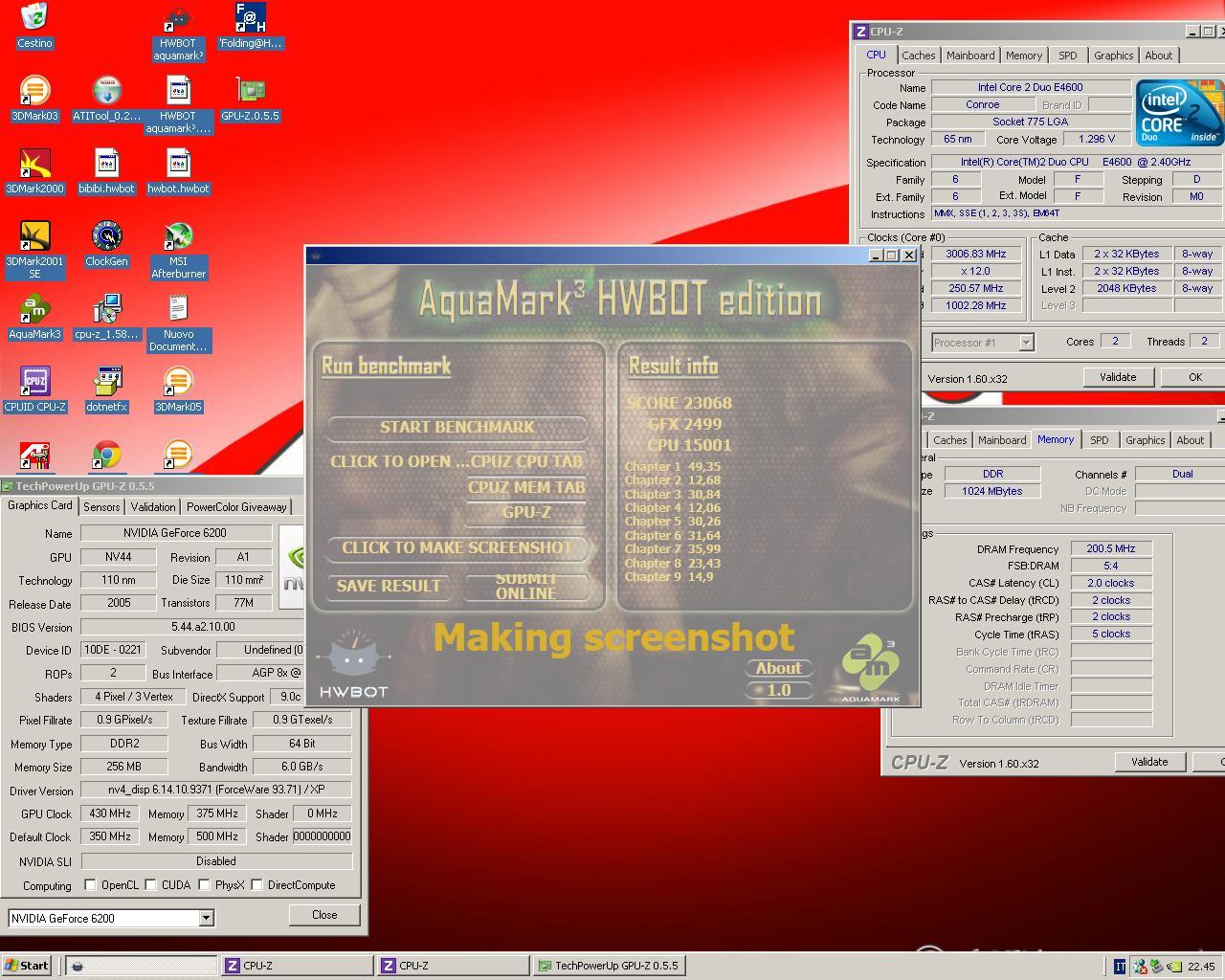Screen dimensions: 1225x980
Task: Switch to the Sensors tab in GPU-Z
Action: [101, 506]
